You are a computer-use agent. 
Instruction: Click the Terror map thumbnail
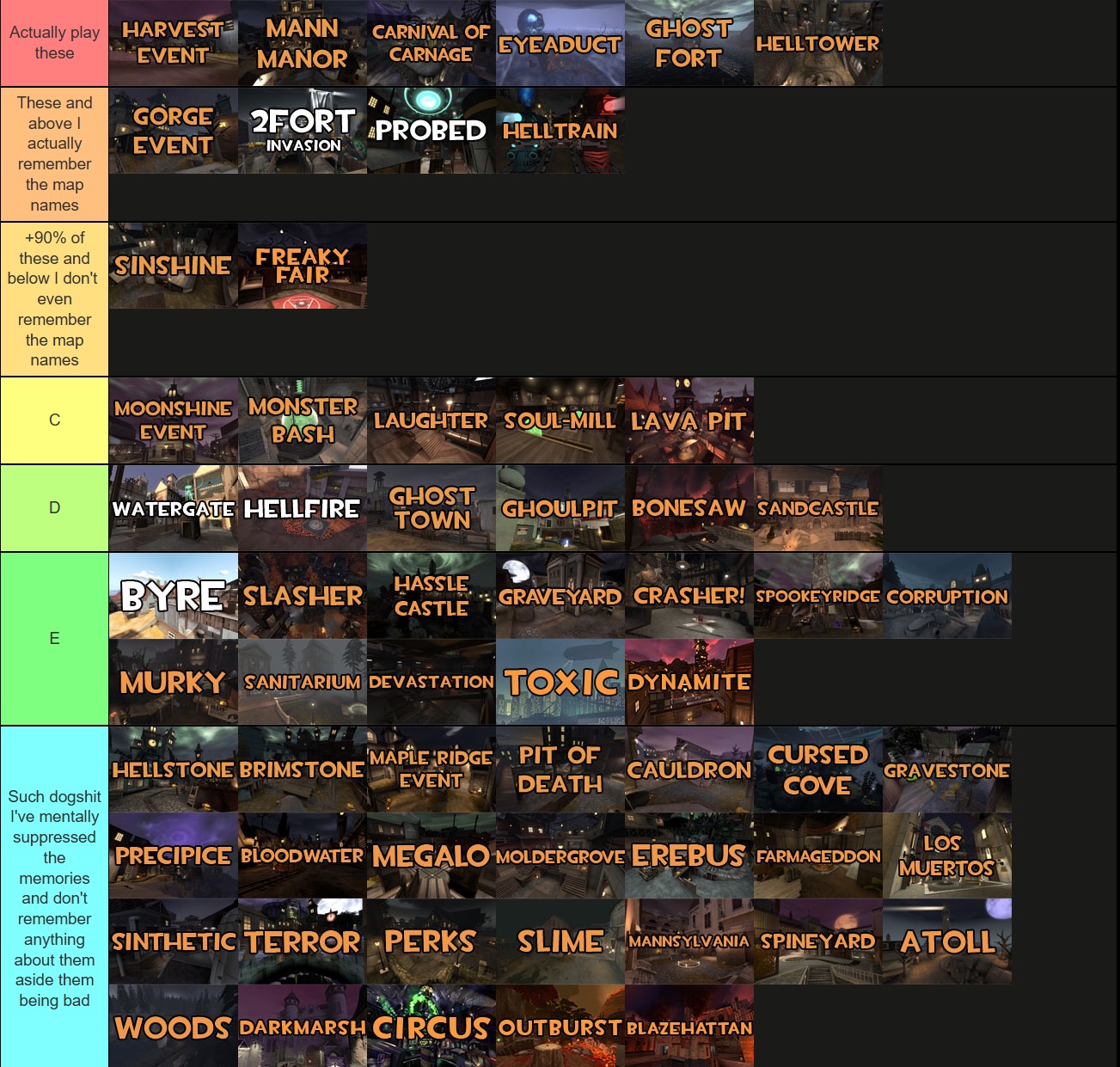tap(303, 941)
